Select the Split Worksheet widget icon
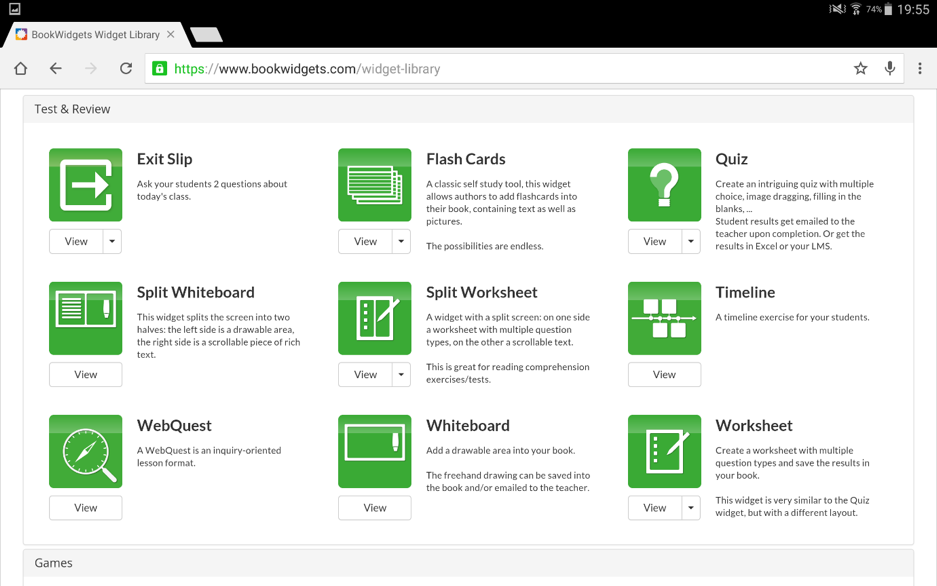Screen dimensions: 937x586 point(375,318)
